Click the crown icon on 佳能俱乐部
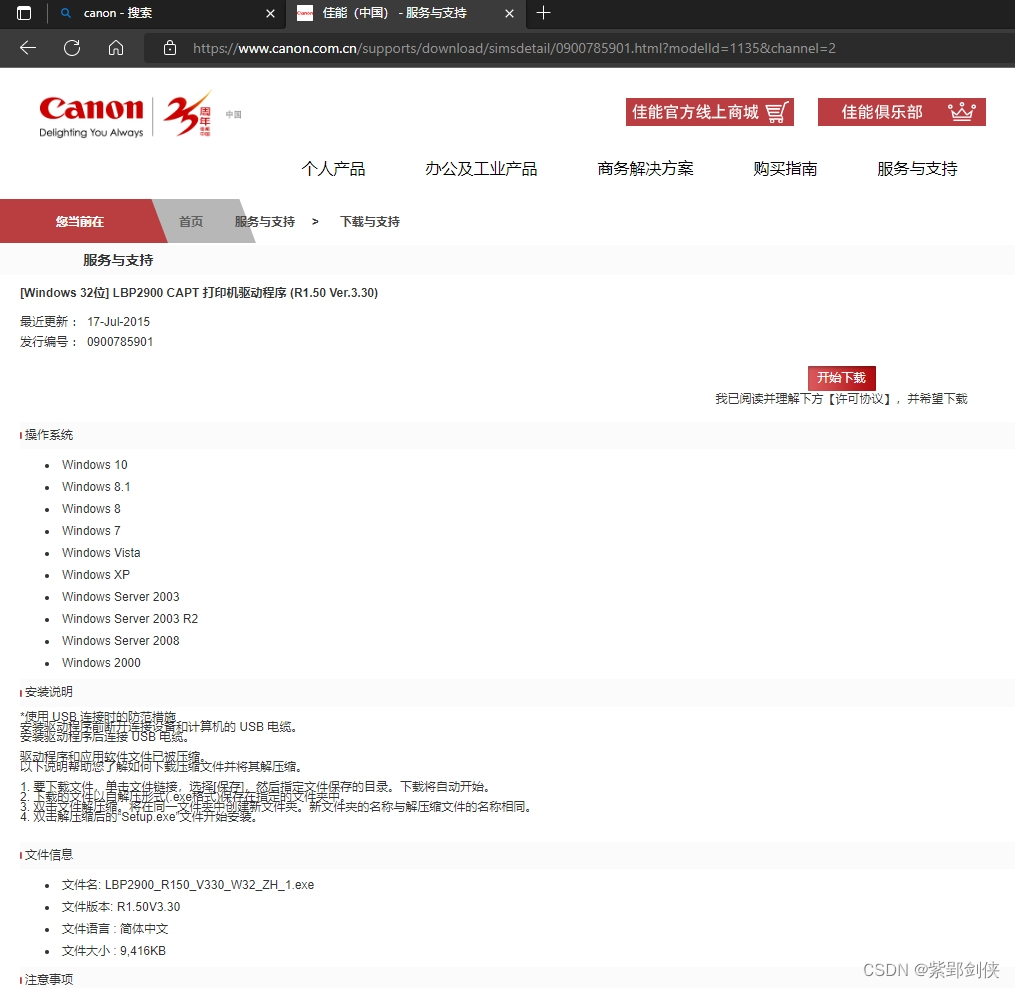Image resolution: width=1015 pixels, height=988 pixels. click(962, 111)
